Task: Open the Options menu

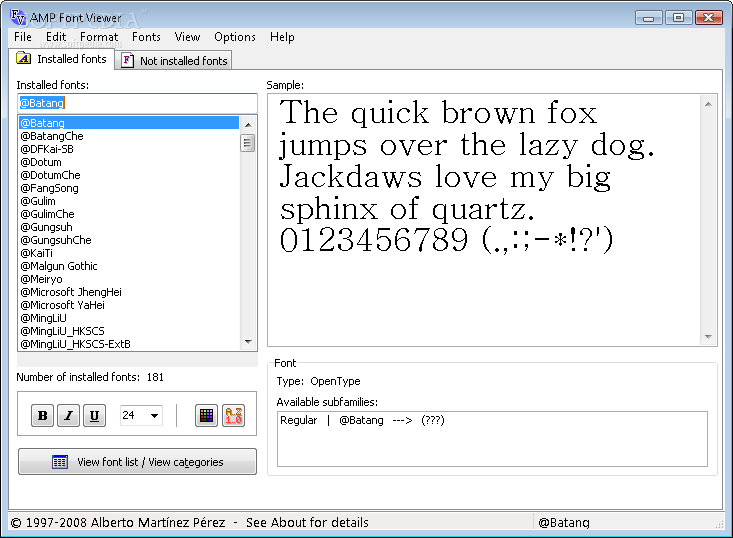Action: point(235,37)
